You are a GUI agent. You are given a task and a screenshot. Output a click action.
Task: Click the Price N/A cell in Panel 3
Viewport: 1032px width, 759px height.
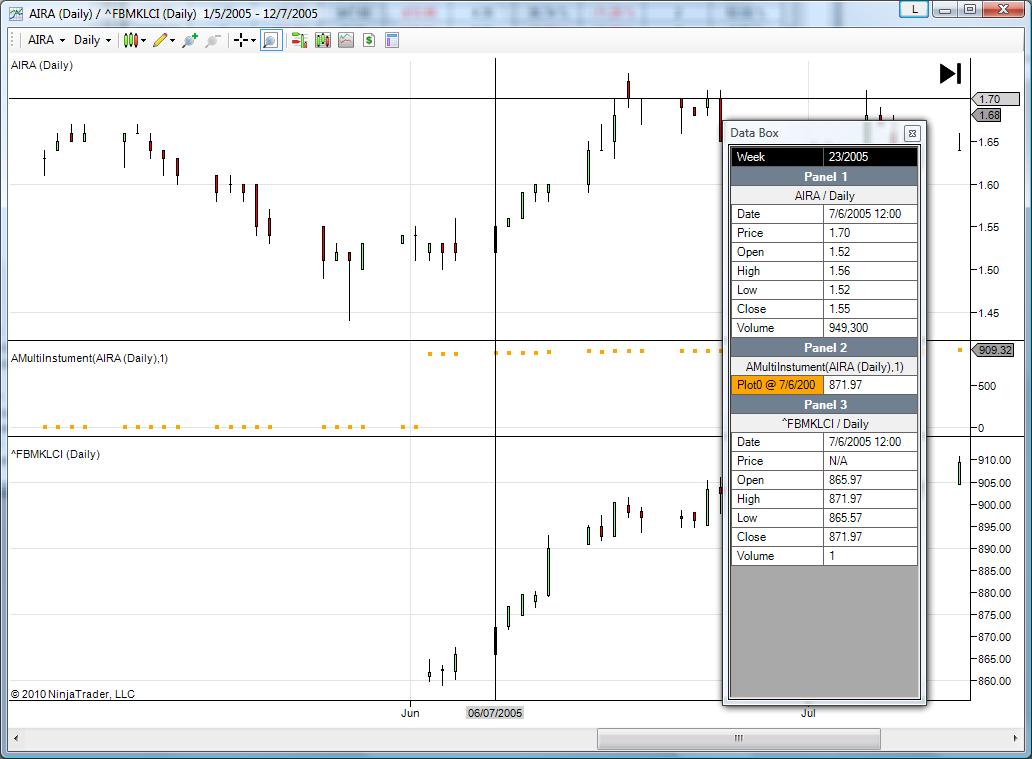(870, 461)
